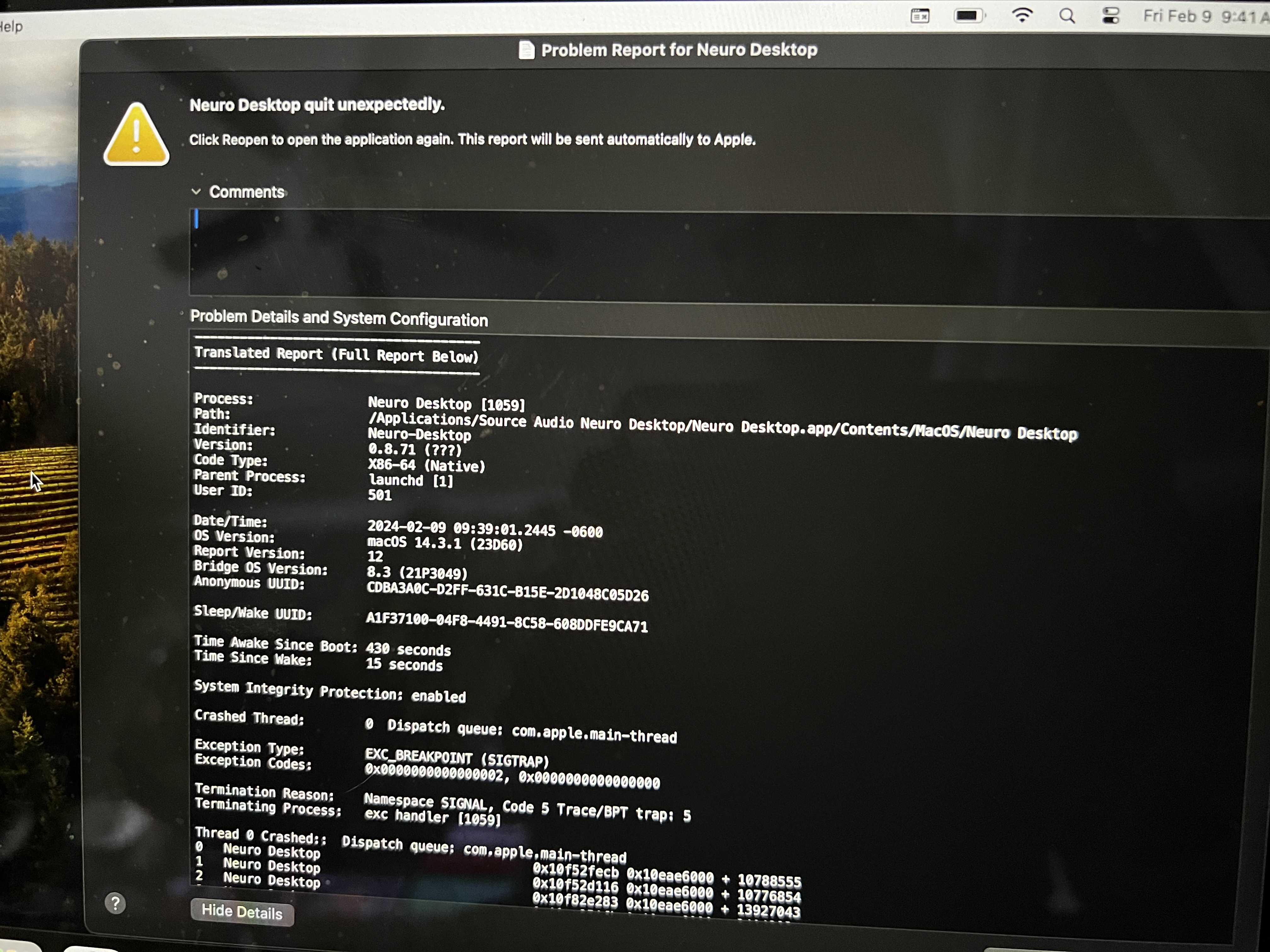Click the 'Anonymous UUID:' field label
Image resolution: width=1270 pixels, height=952 pixels.
(249, 582)
